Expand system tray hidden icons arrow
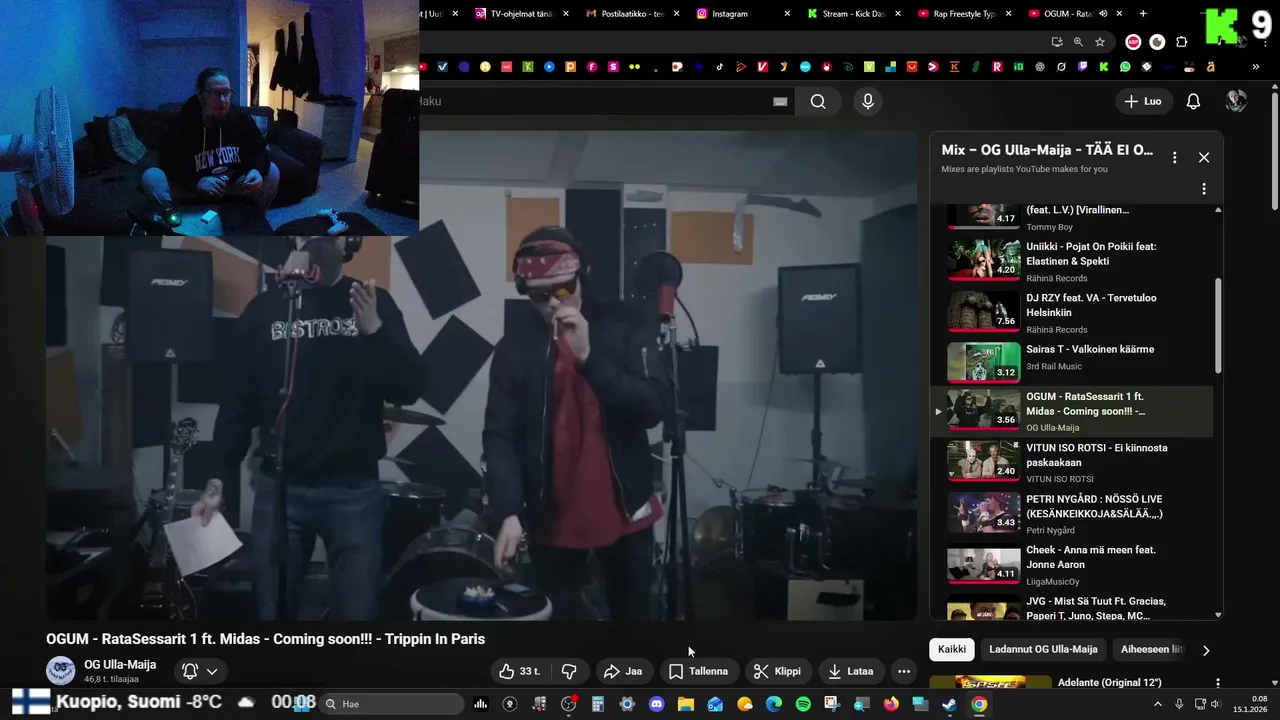1280x720 pixels. point(1159,704)
